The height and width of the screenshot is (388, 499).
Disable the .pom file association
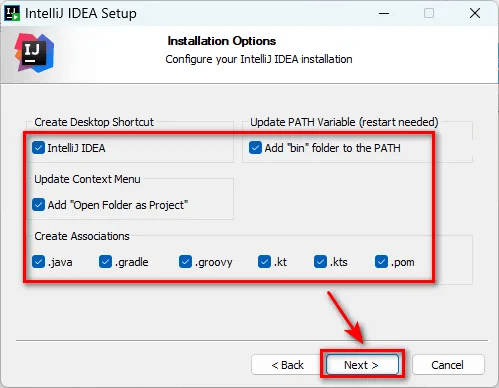[381, 262]
